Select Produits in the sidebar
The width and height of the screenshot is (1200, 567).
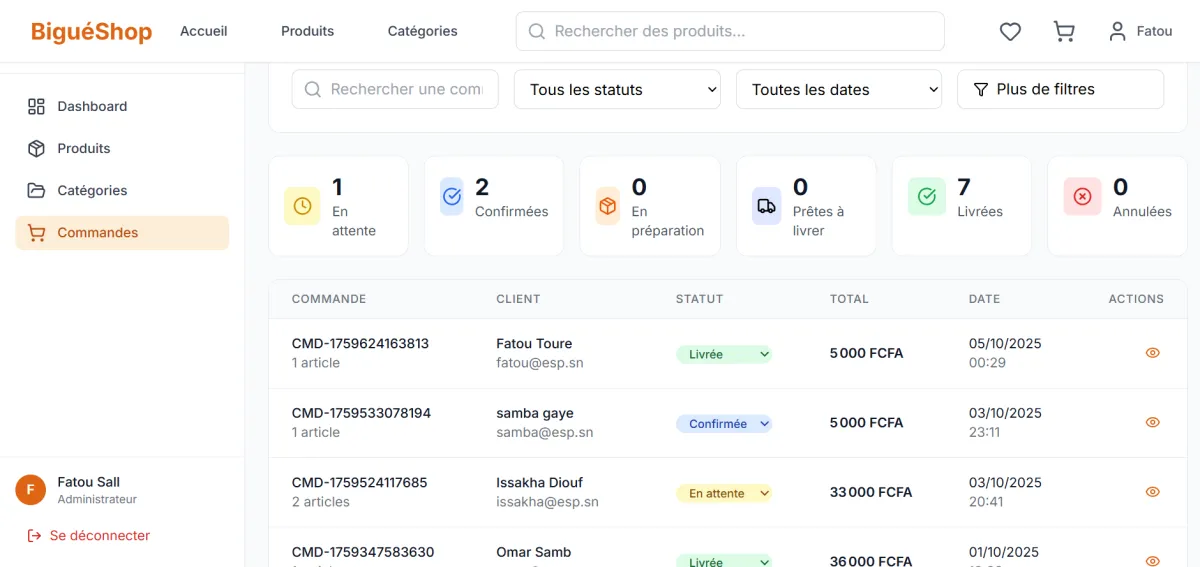pos(122,148)
